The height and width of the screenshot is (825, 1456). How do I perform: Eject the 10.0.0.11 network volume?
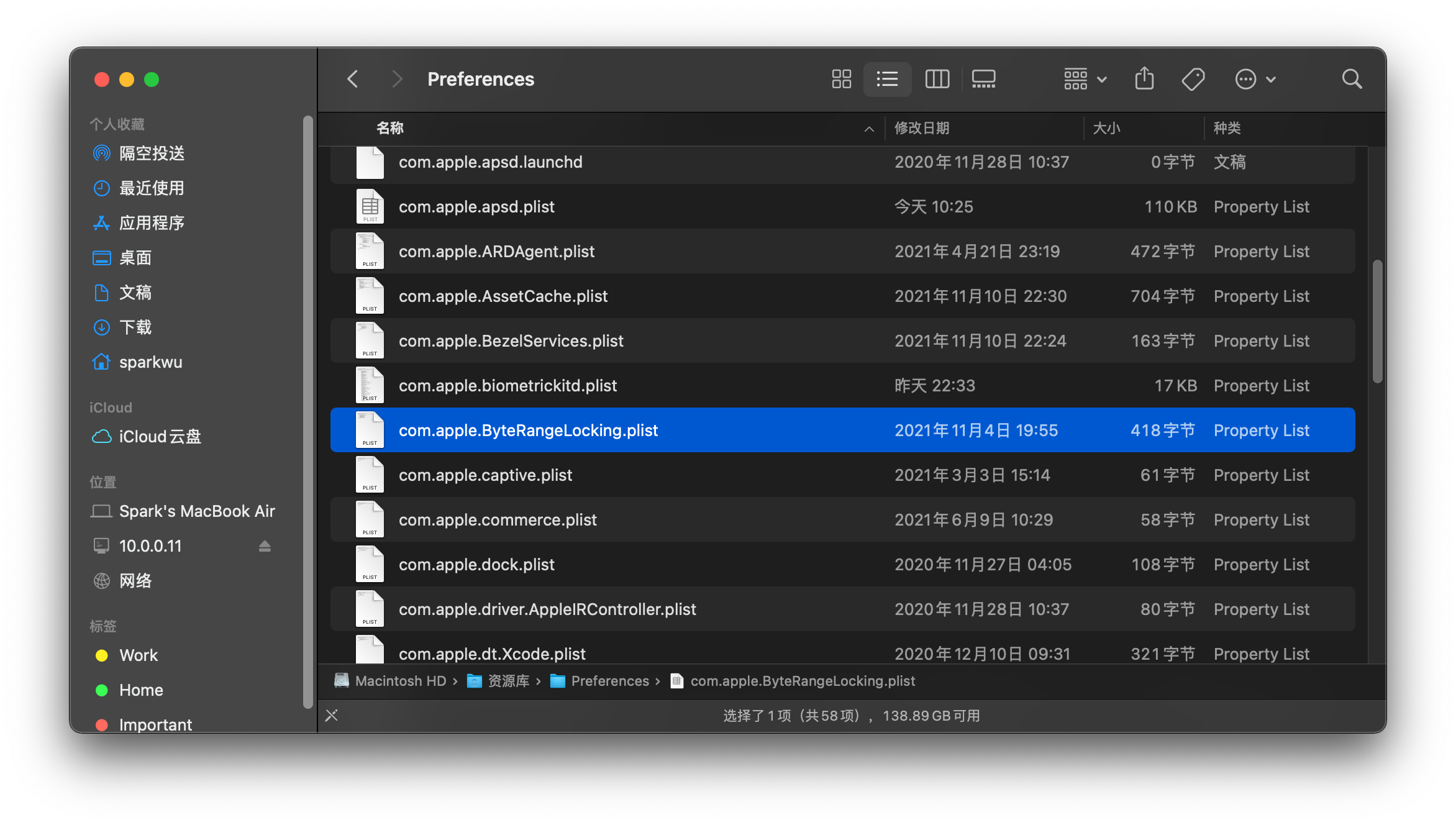pos(265,546)
